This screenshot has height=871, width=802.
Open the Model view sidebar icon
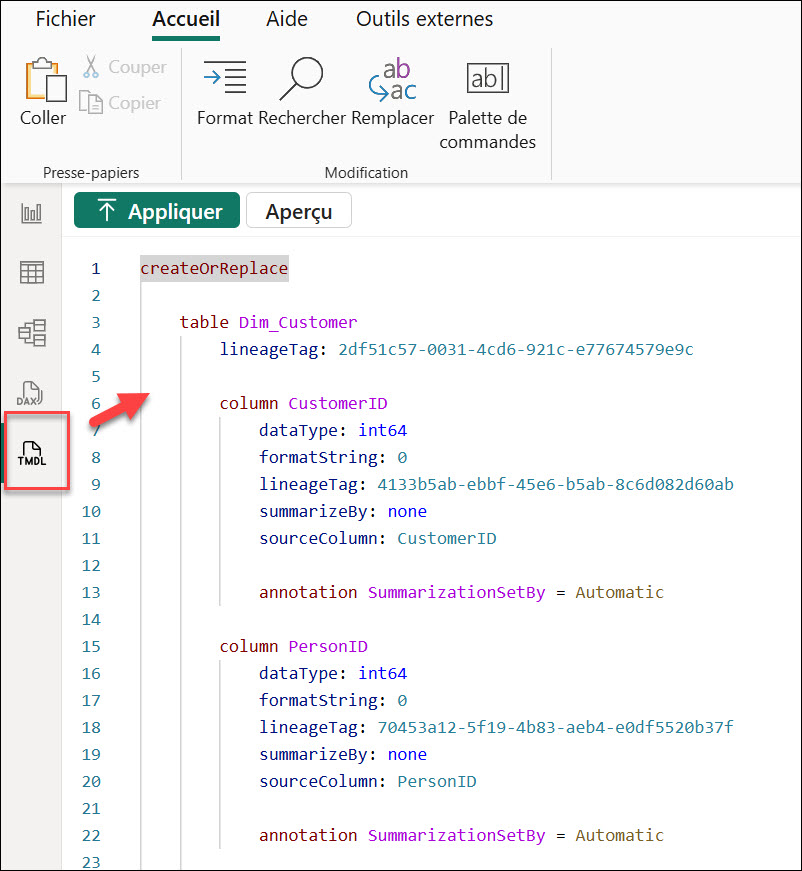click(32, 332)
